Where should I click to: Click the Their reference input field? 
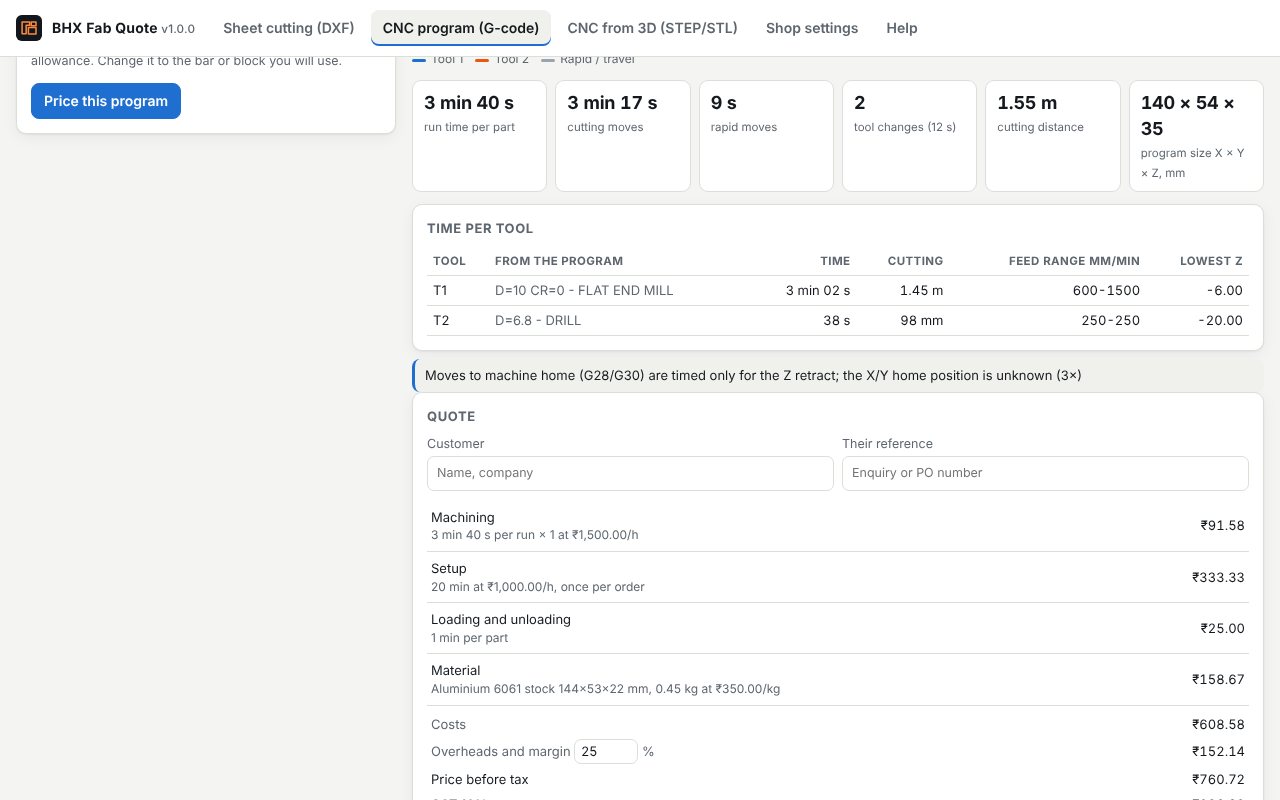[1045, 473]
